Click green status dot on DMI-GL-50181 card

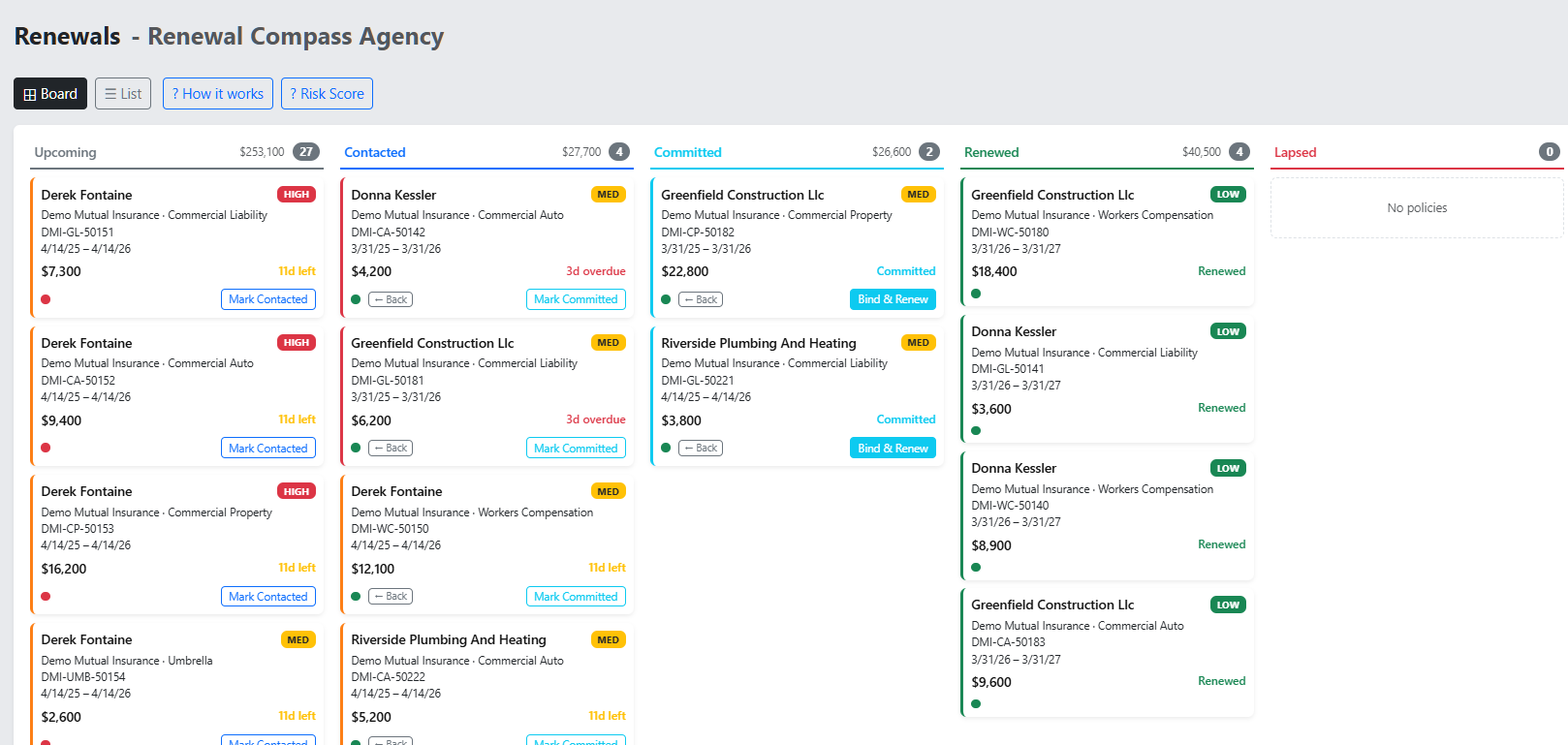(x=356, y=448)
